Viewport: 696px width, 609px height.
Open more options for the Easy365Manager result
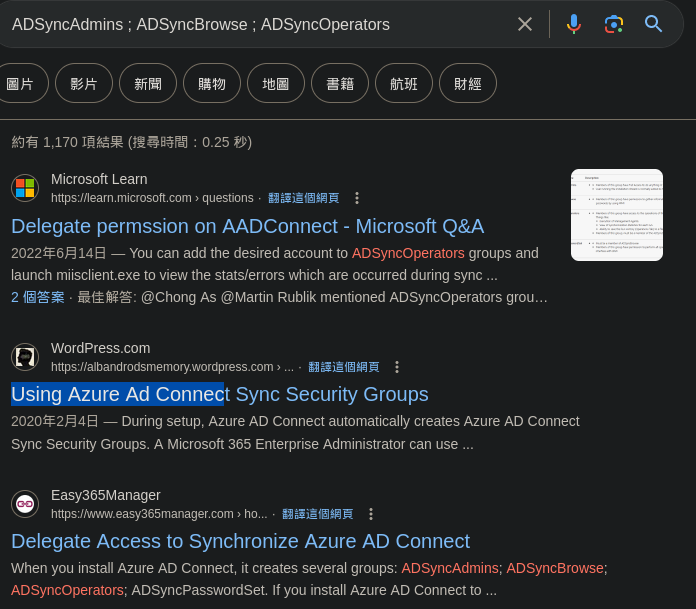pos(371,514)
